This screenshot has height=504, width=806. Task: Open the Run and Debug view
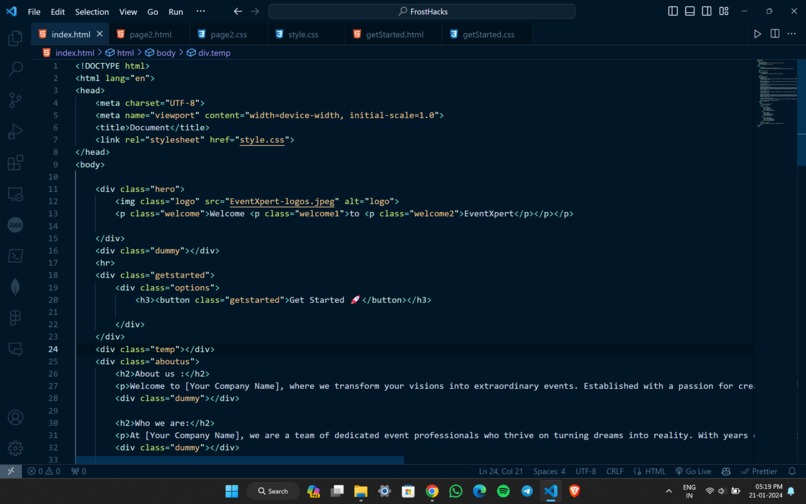[x=15, y=131]
